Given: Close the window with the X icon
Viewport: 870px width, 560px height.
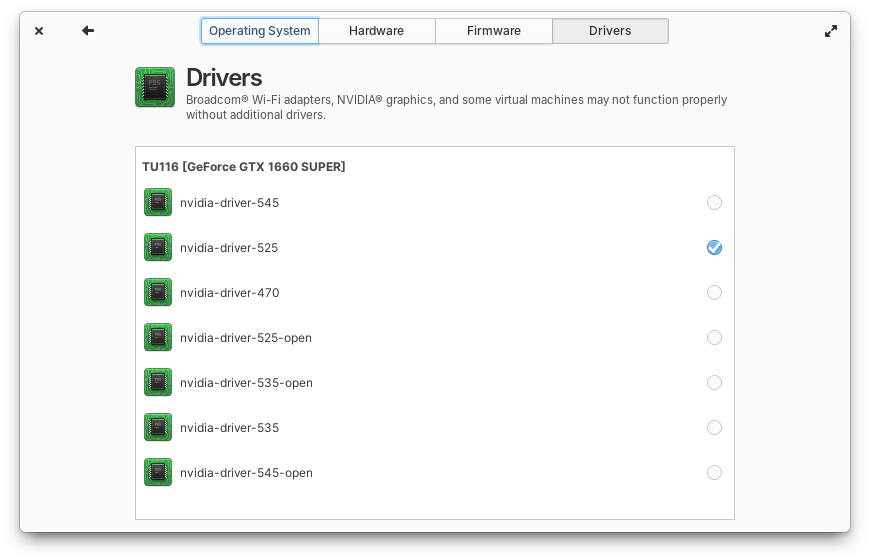Looking at the screenshot, I should [x=39, y=31].
